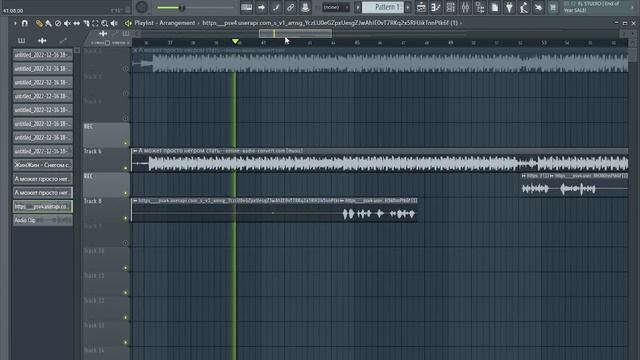Click the time display 41:08:00
This screenshot has width=640, height=360.
(x=13, y=11)
